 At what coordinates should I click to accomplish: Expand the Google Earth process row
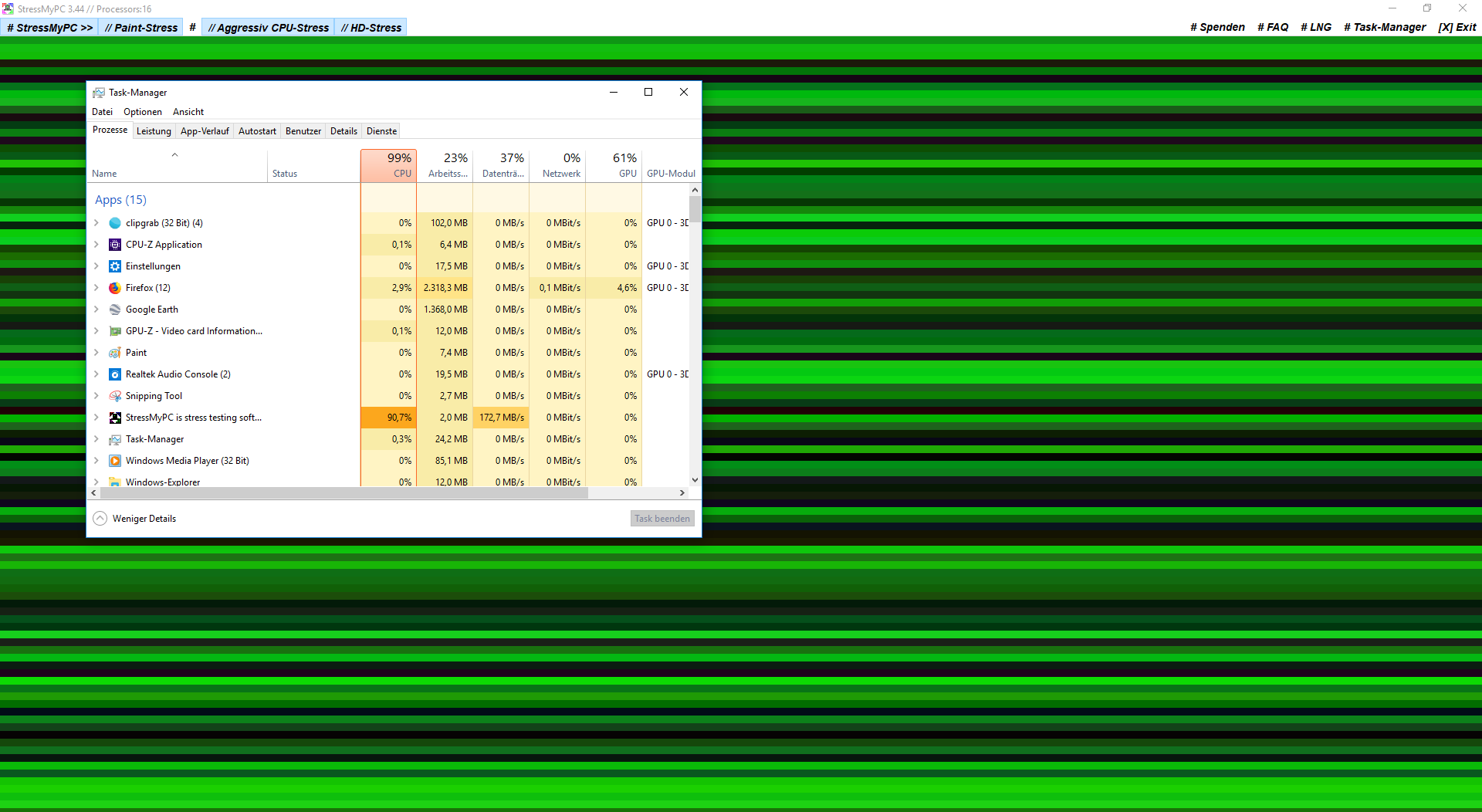click(x=96, y=310)
